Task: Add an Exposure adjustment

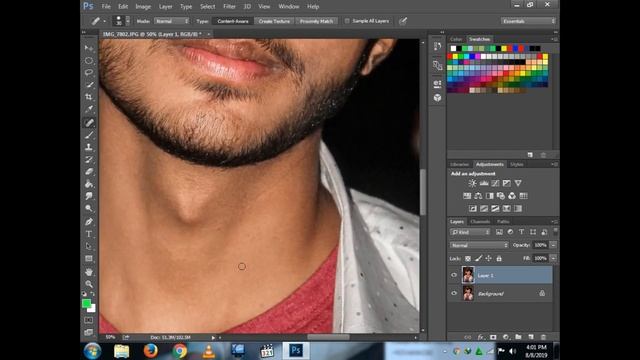Action: [x=507, y=183]
